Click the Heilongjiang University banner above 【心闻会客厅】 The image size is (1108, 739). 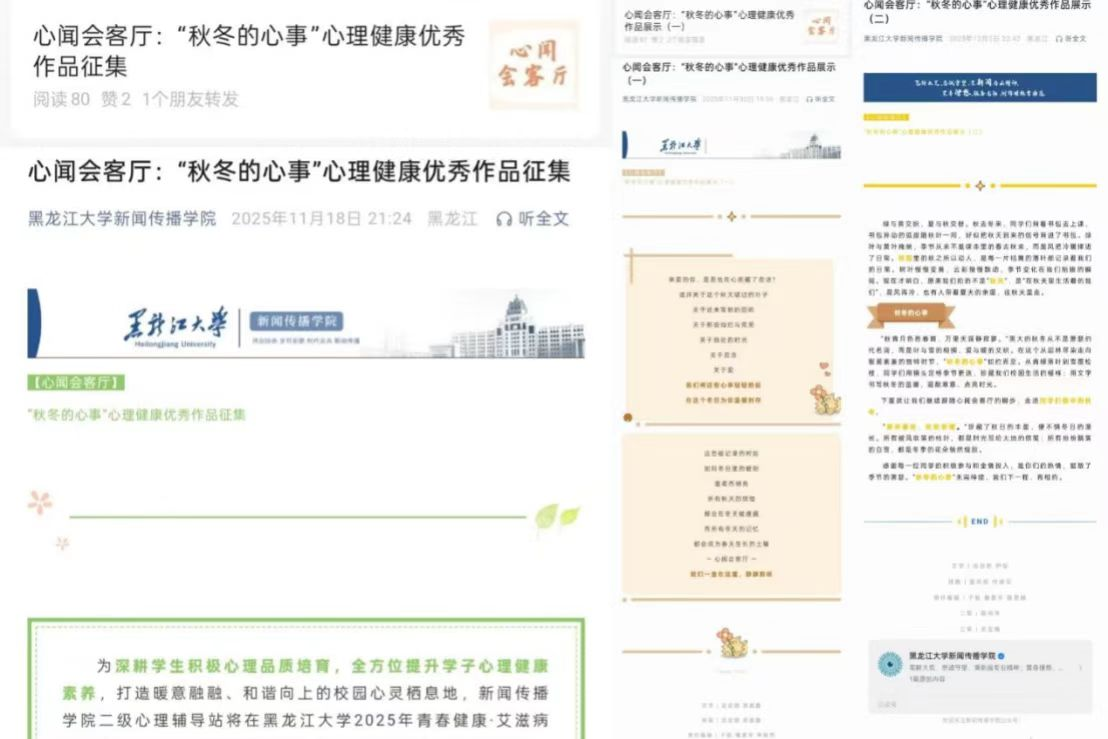click(306, 324)
